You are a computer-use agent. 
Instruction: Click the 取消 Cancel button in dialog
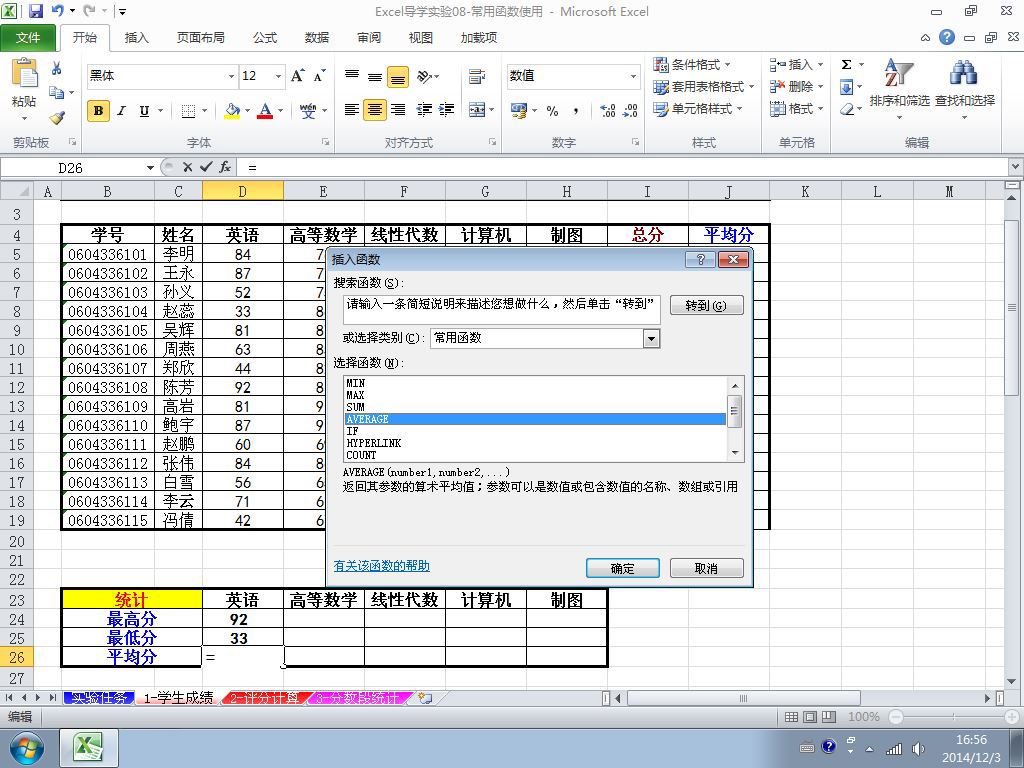pyautogui.click(x=706, y=568)
